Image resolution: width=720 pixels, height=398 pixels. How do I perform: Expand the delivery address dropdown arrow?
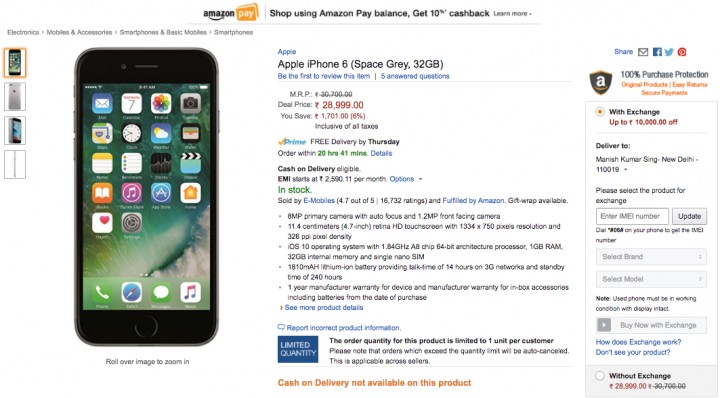click(625, 170)
